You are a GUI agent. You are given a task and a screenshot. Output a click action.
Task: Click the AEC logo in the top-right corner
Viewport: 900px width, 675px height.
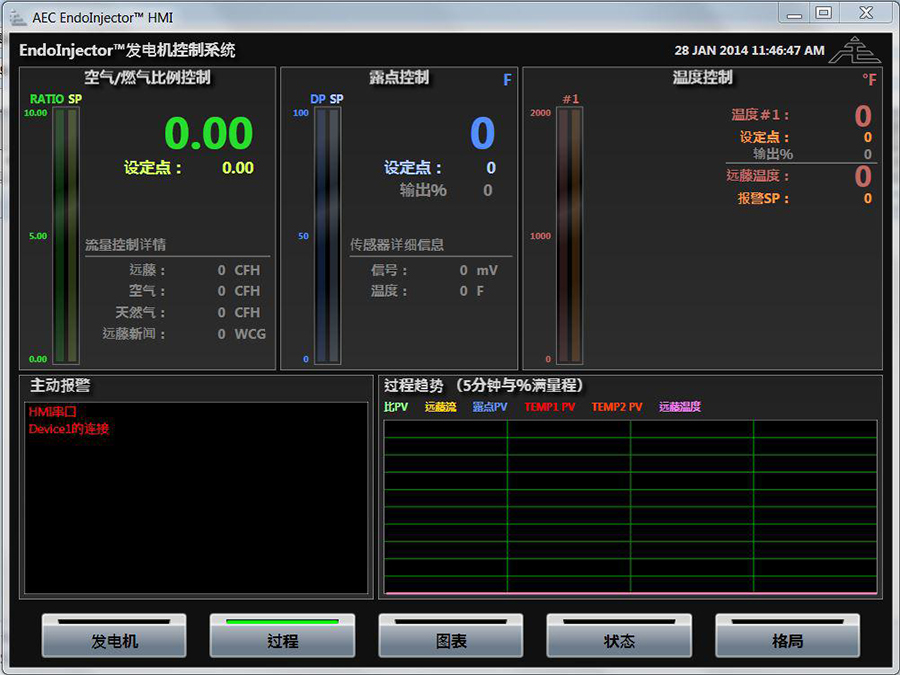click(x=856, y=49)
